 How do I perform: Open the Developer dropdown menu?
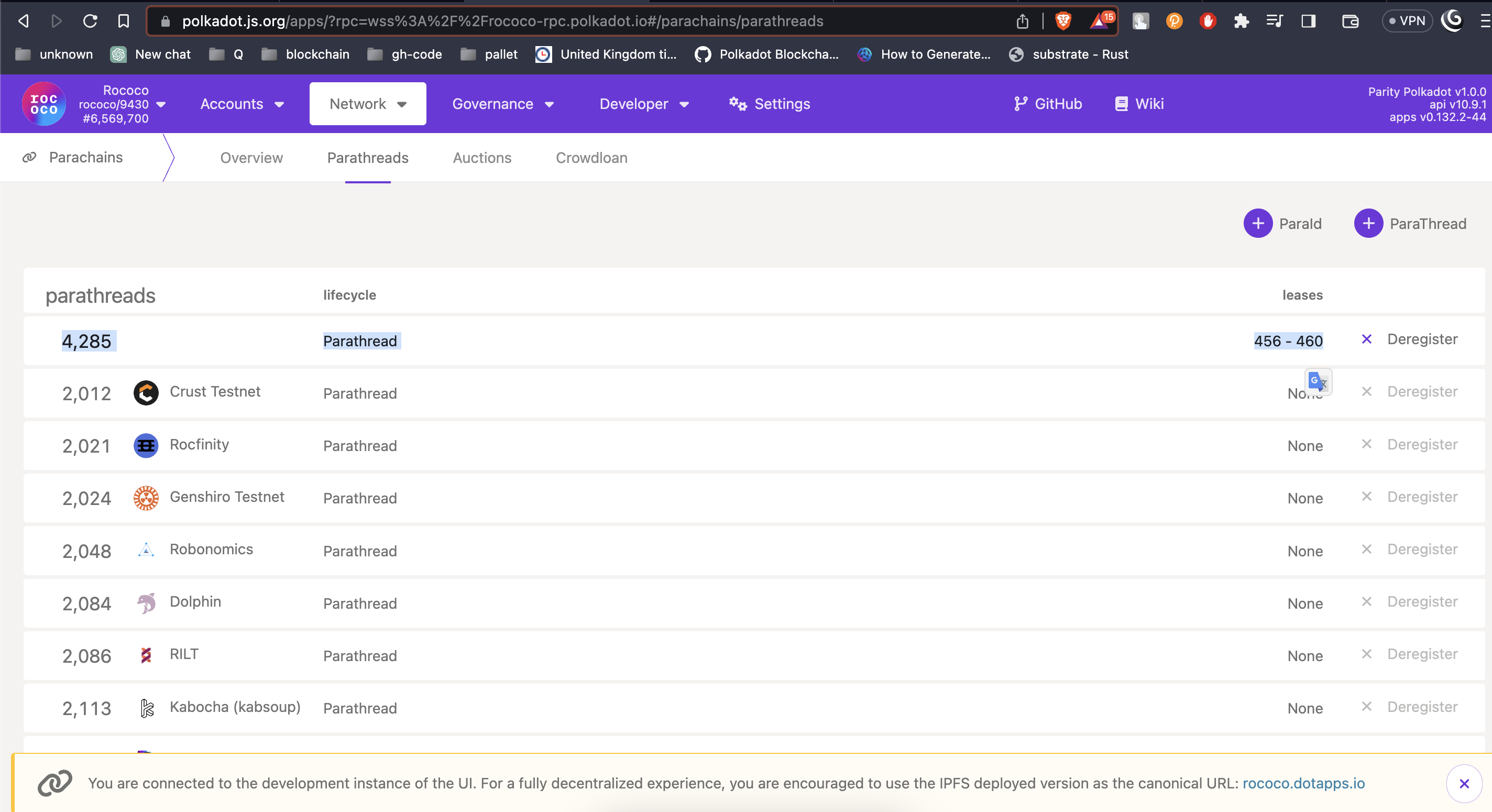(644, 104)
